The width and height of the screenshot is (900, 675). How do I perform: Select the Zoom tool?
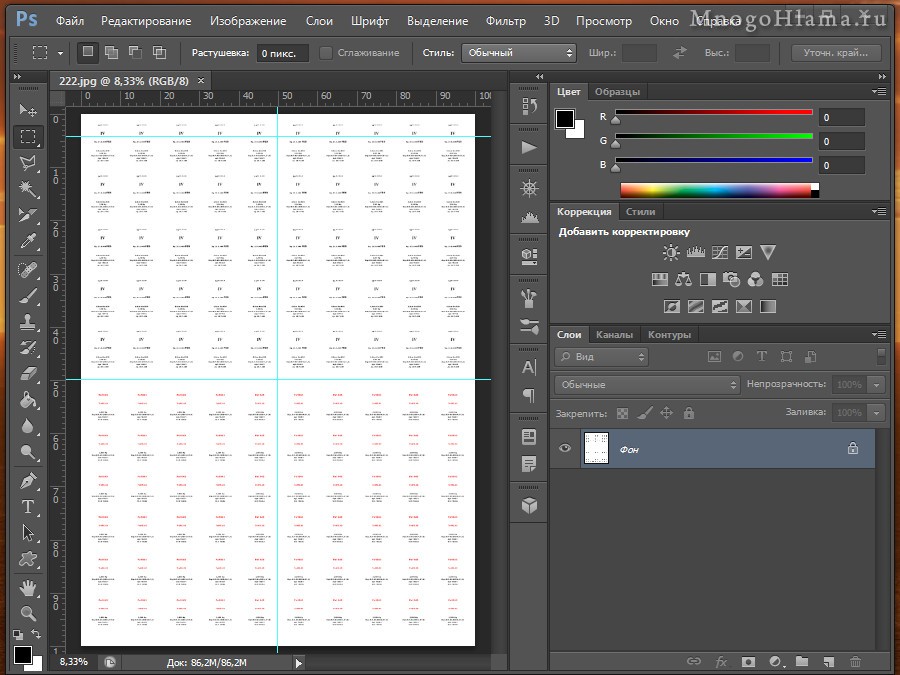click(28, 612)
